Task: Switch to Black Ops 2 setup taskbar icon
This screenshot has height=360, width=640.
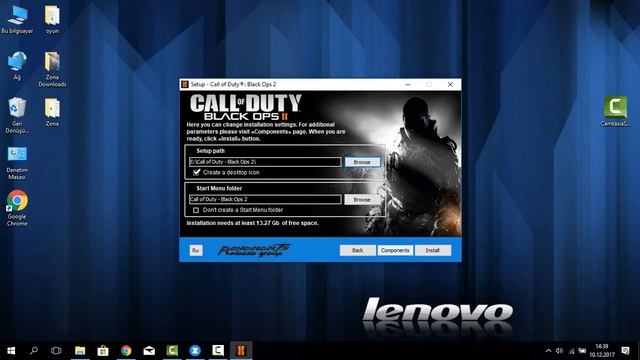Action: point(241,350)
